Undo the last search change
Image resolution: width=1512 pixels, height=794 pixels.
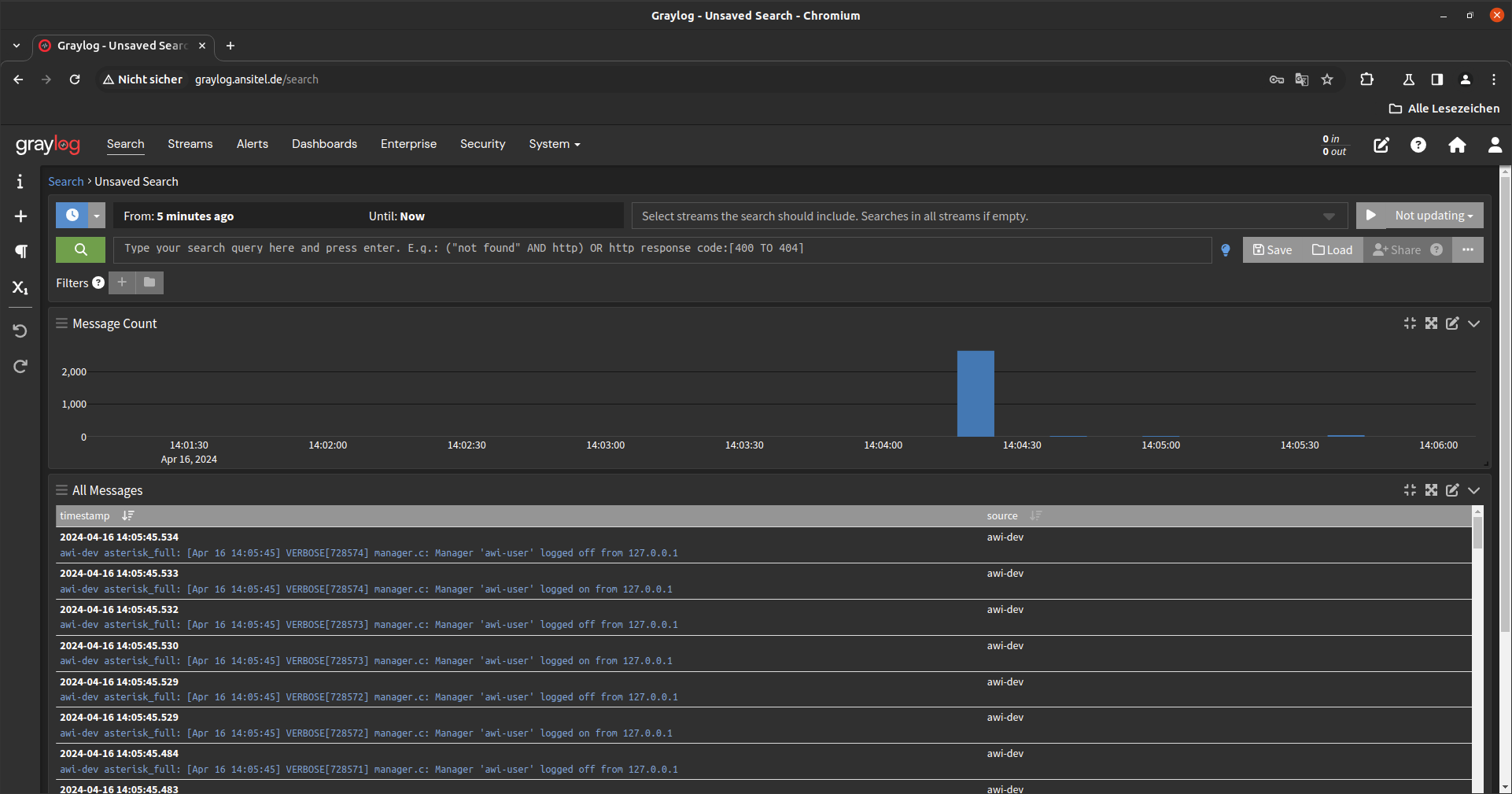pyautogui.click(x=20, y=331)
